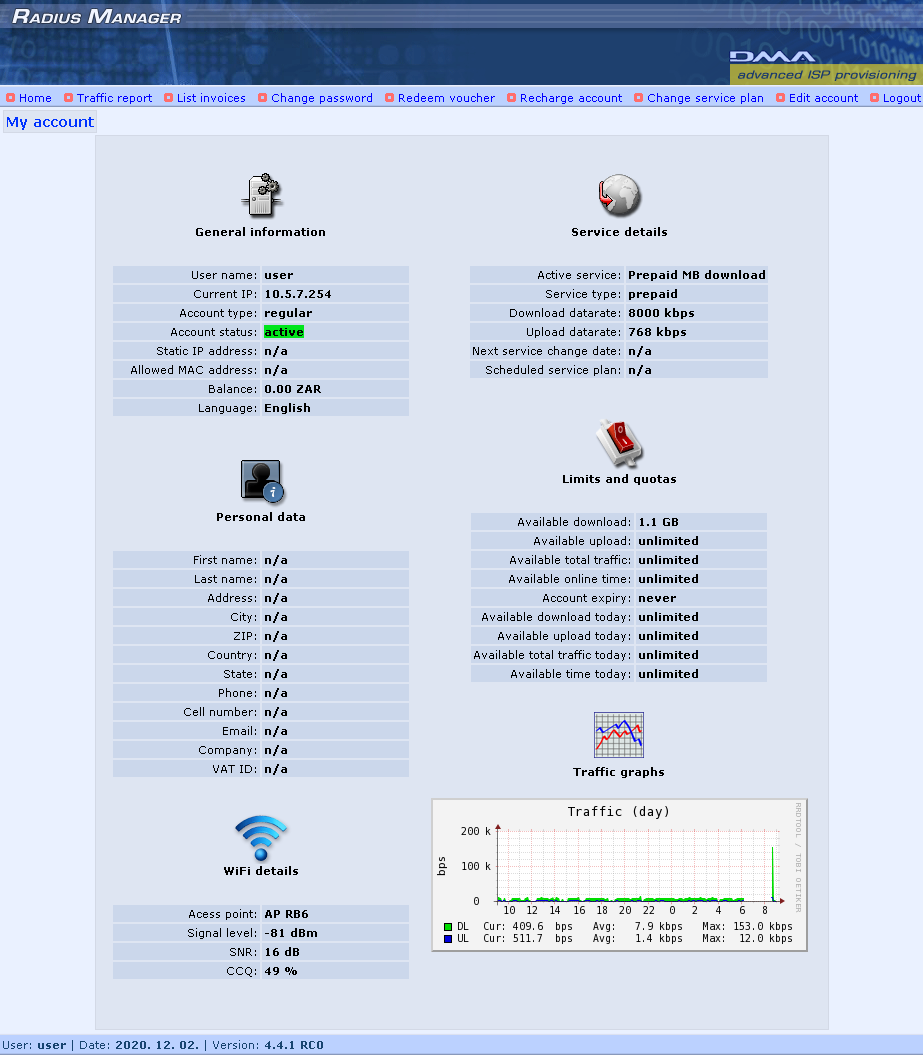Open Change service plan link
This screenshot has height=1055, width=923.
705,98
